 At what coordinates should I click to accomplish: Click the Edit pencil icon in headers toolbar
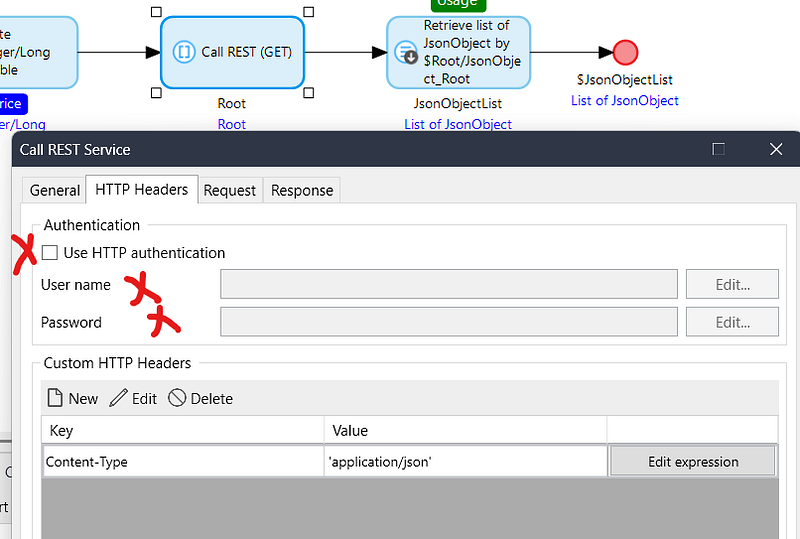click(x=119, y=398)
